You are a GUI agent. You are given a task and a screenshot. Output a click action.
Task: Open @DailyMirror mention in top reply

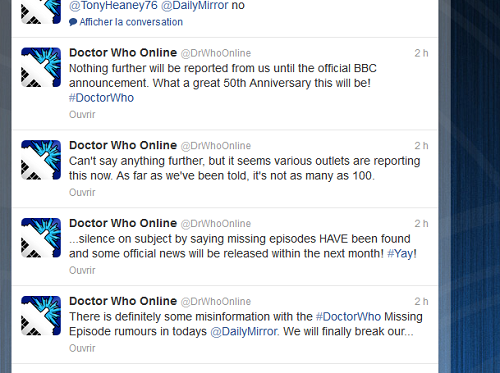click(195, 5)
